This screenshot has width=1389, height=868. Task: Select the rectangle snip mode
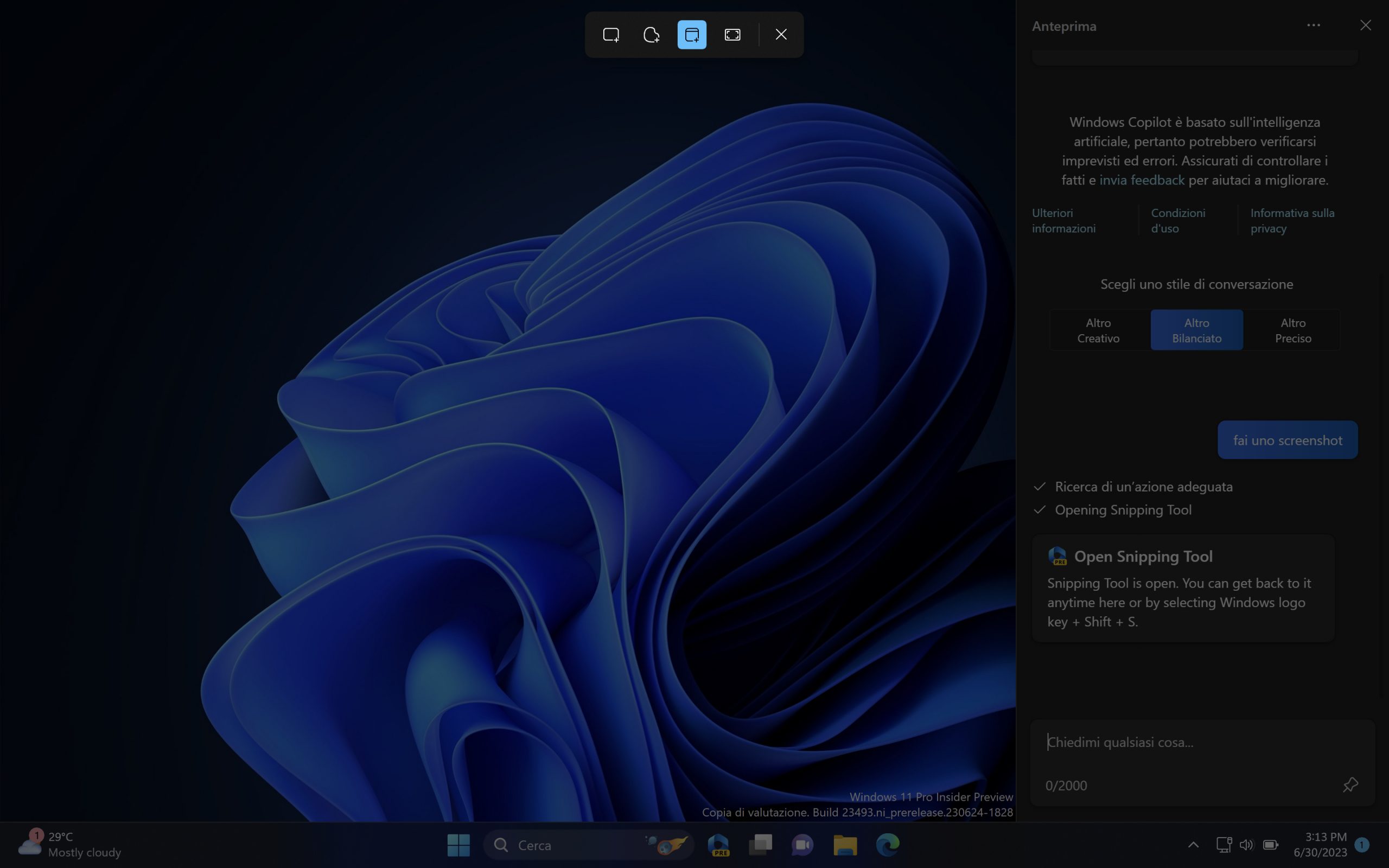[611, 34]
